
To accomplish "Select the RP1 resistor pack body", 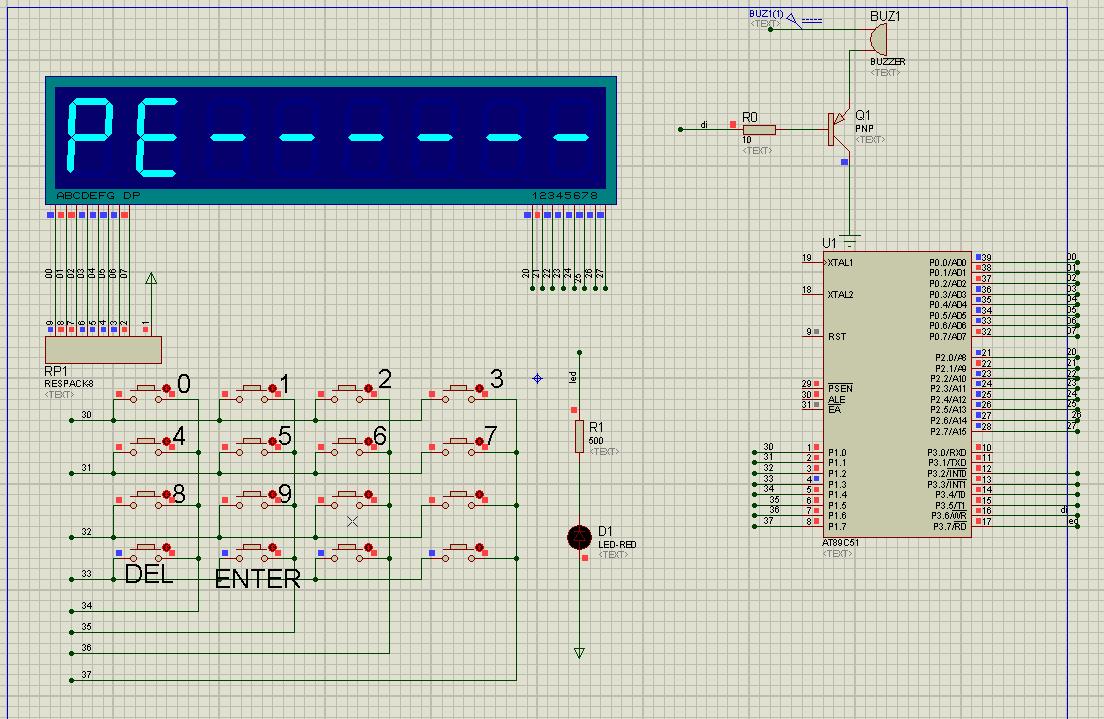I will (104, 350).
